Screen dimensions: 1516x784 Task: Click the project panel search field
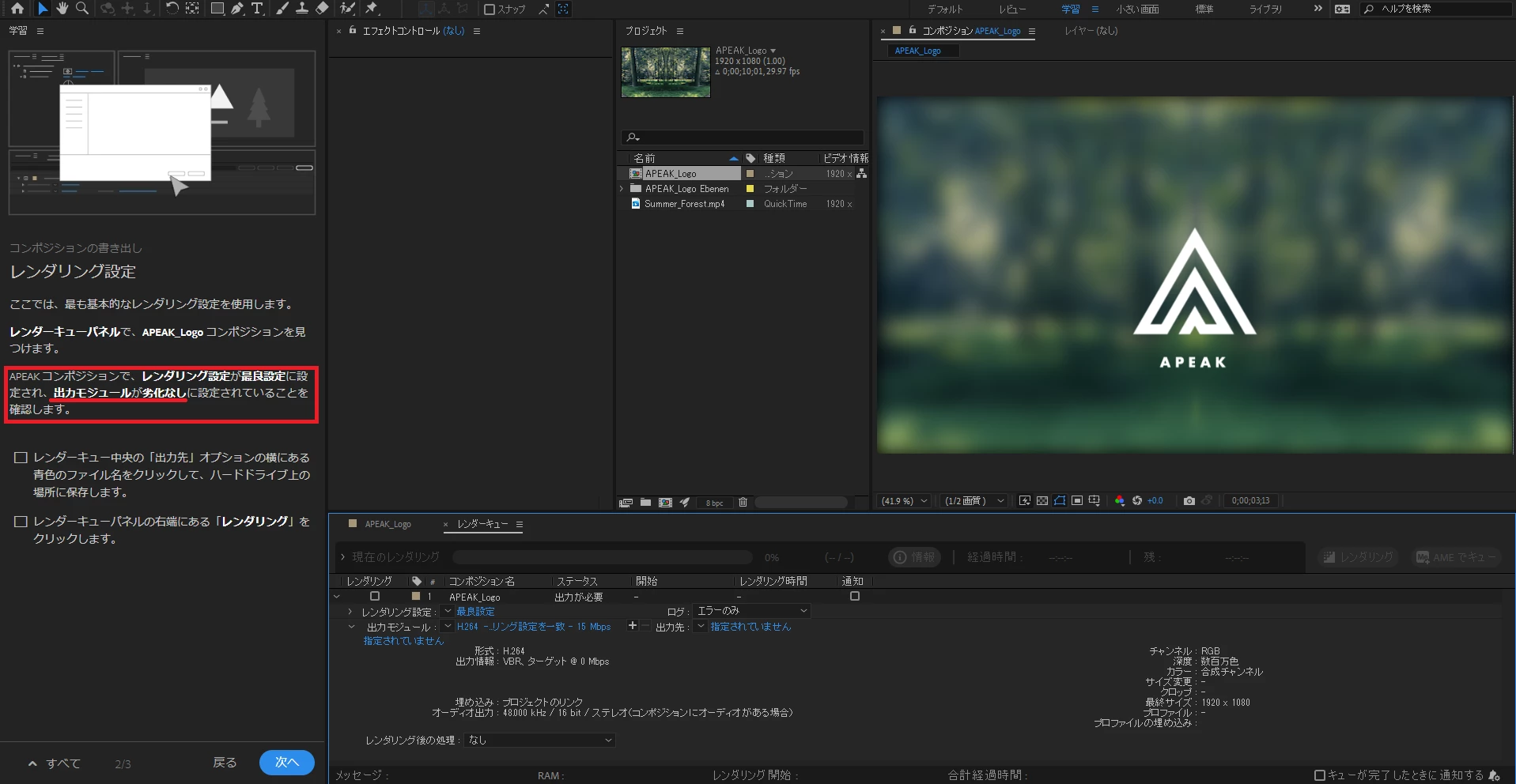[x=742, y=138]
